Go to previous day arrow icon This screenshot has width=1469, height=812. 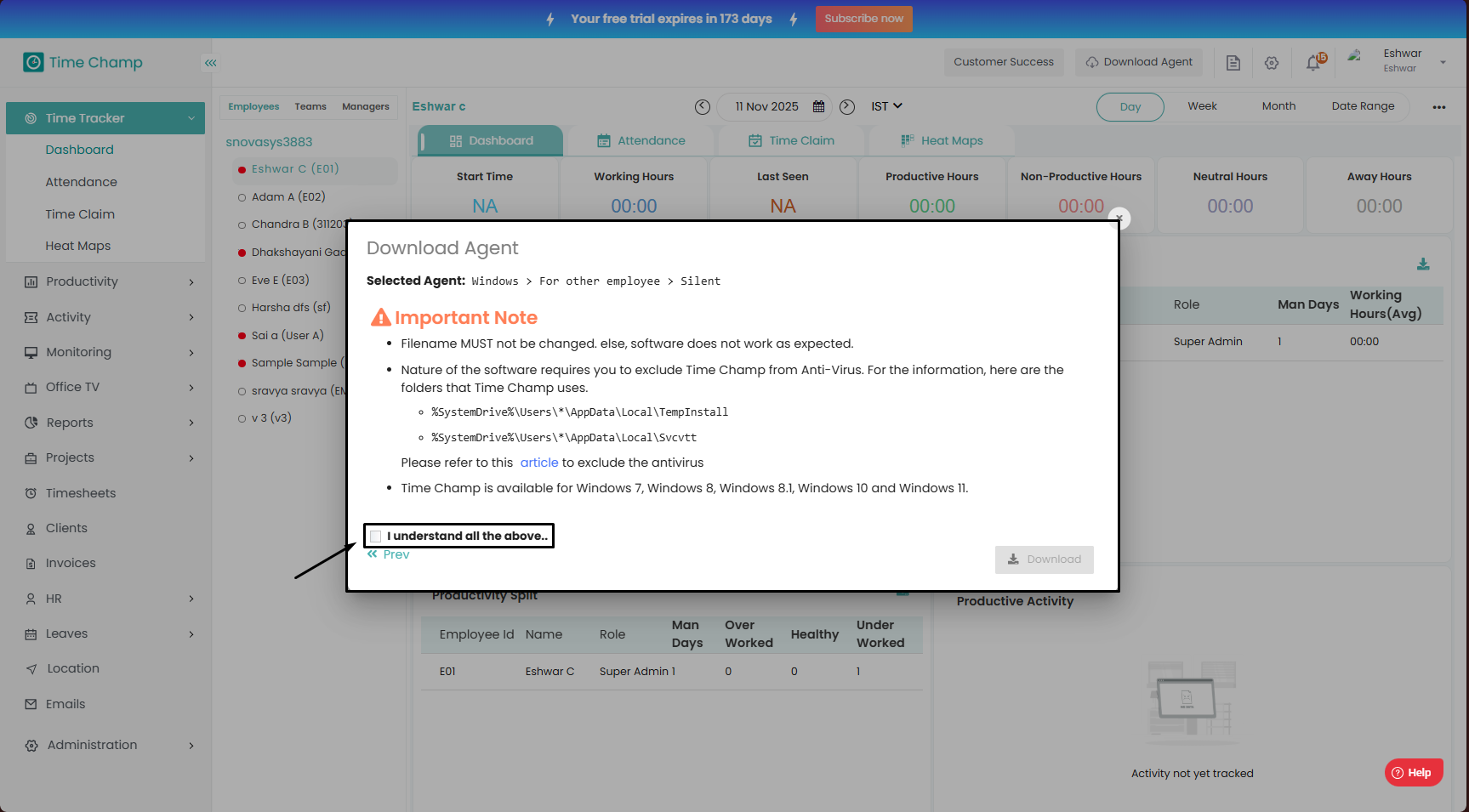703,106
